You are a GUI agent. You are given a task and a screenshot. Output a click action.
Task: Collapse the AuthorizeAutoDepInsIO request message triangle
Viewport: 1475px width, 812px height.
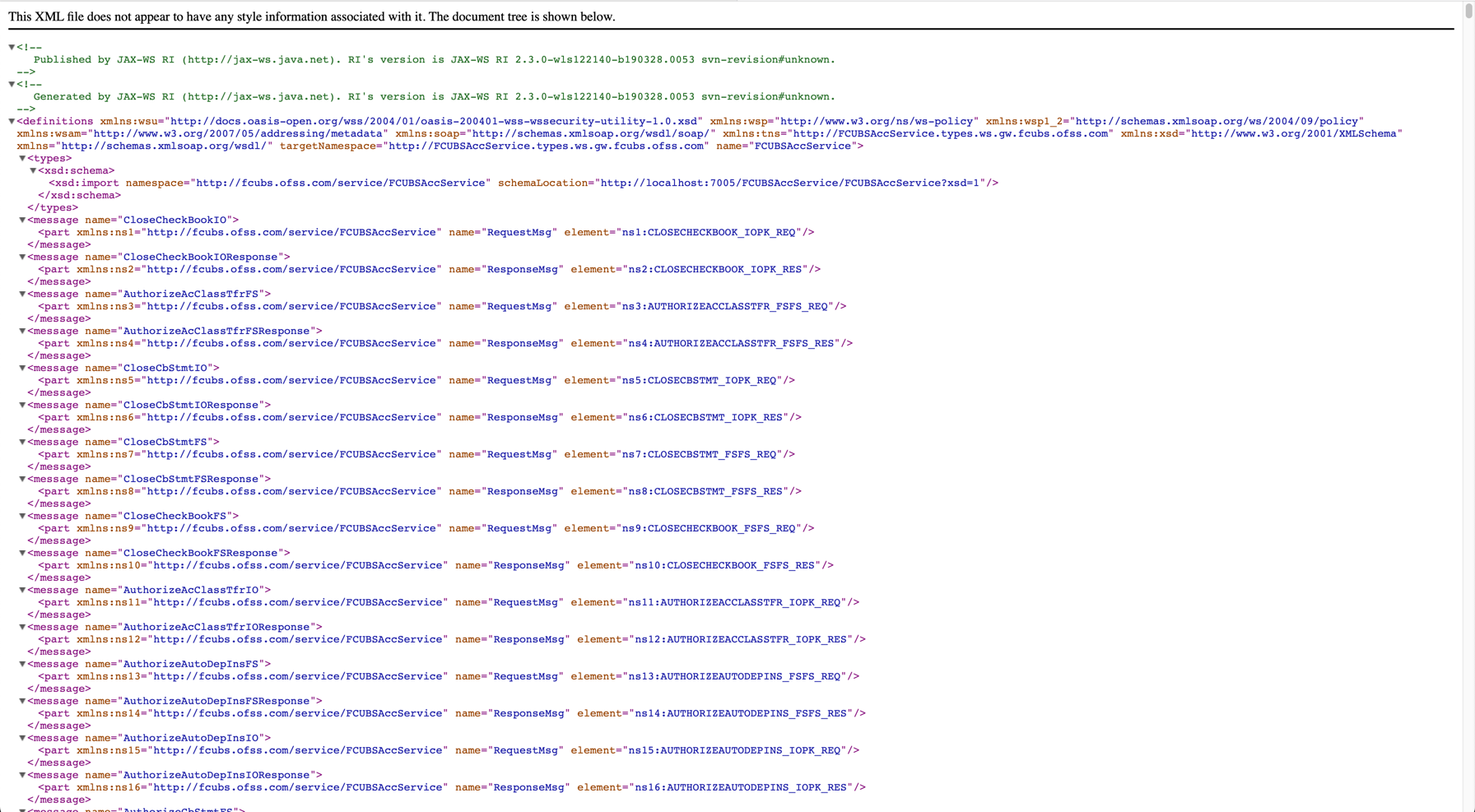click(x=22, y=739)
